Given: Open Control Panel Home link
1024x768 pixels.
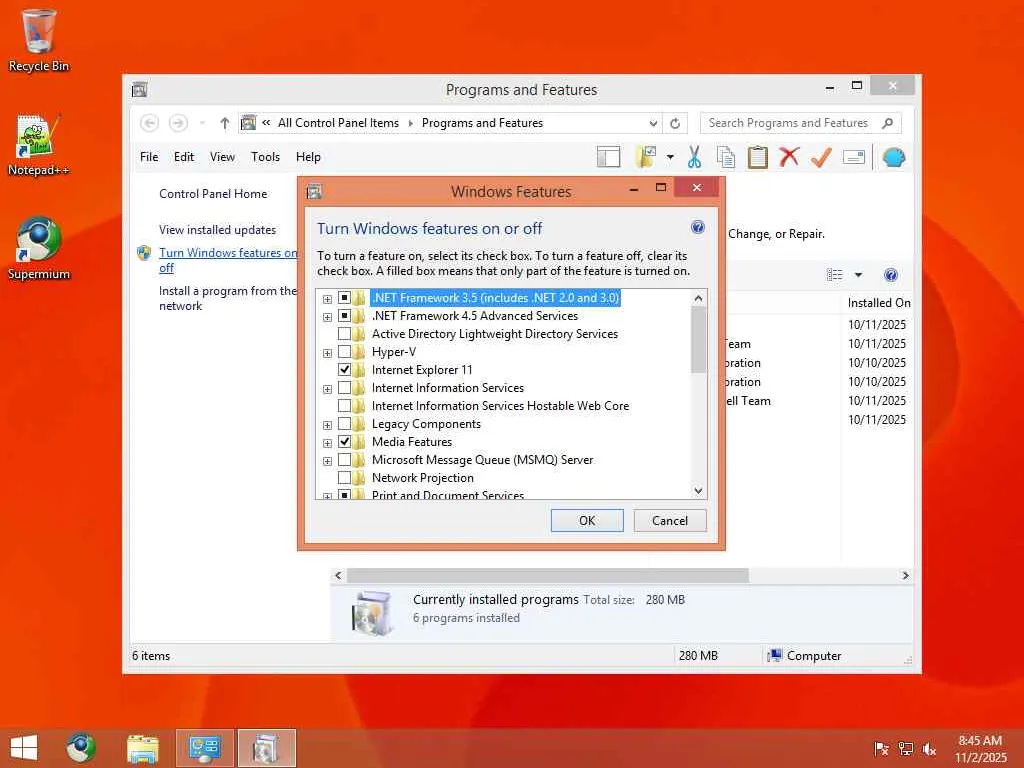Looking at the screenshot, I should (x=213, y=194).
